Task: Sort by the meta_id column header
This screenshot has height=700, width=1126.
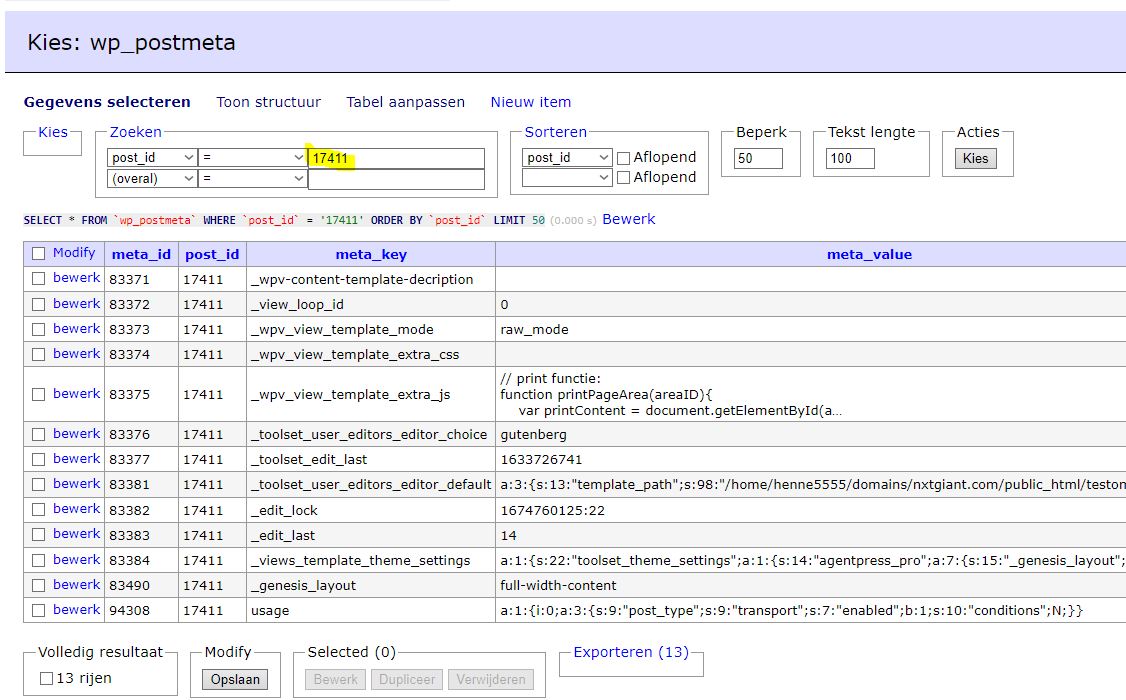Action: (141, 254)
